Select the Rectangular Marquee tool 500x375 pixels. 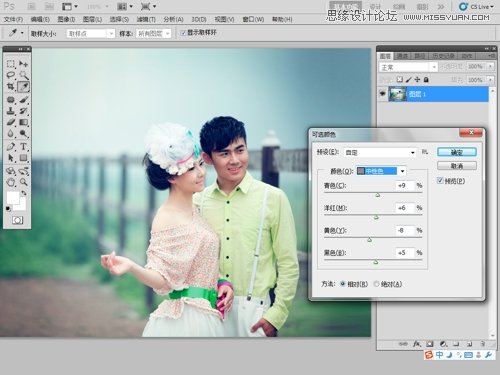(x=11, y=63)
